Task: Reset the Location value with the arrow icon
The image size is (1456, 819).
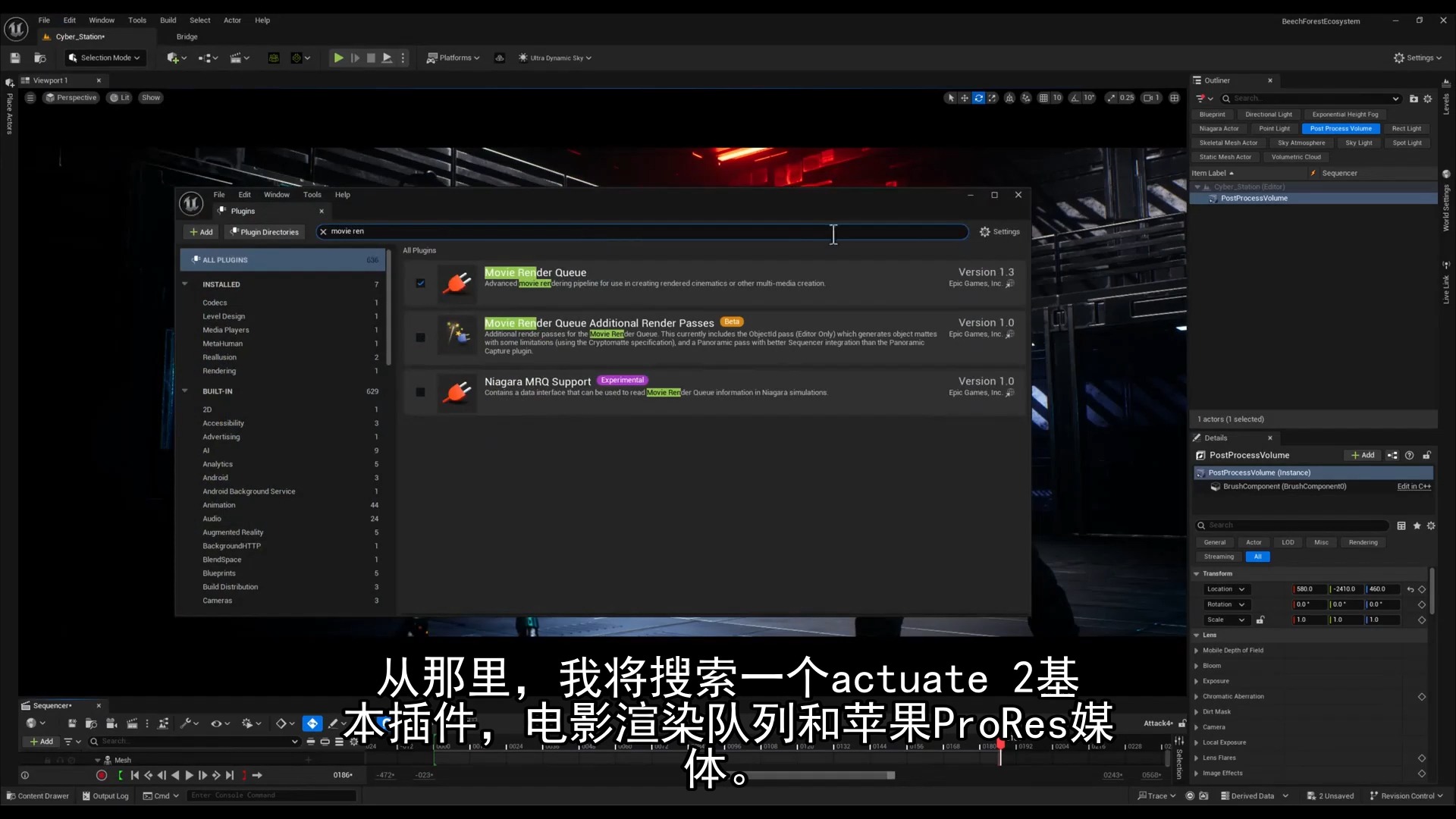Action: point(1410,589)
